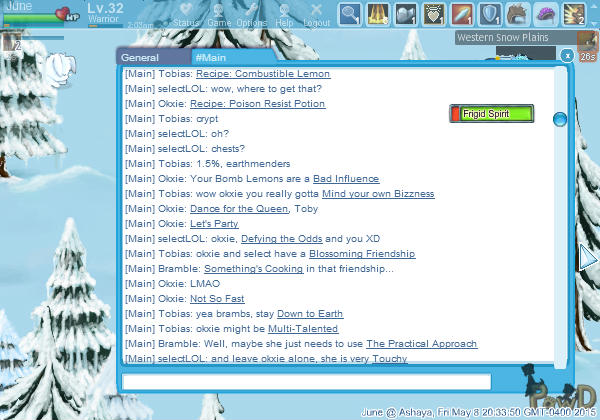600x420 pixels.
Task: Select the brown fur hat hotbar item
Action: point(518,14)
